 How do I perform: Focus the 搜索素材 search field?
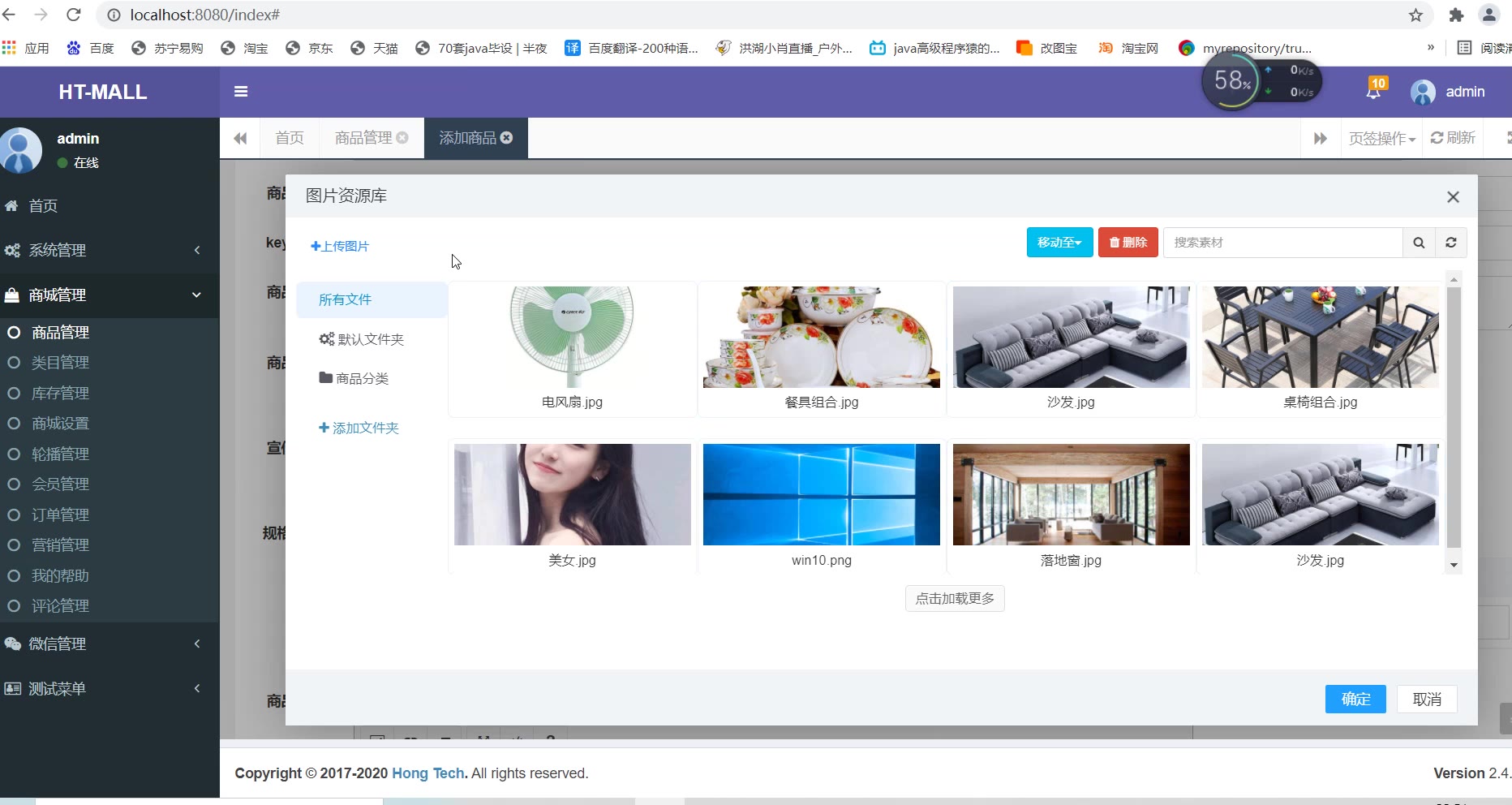1283,243
